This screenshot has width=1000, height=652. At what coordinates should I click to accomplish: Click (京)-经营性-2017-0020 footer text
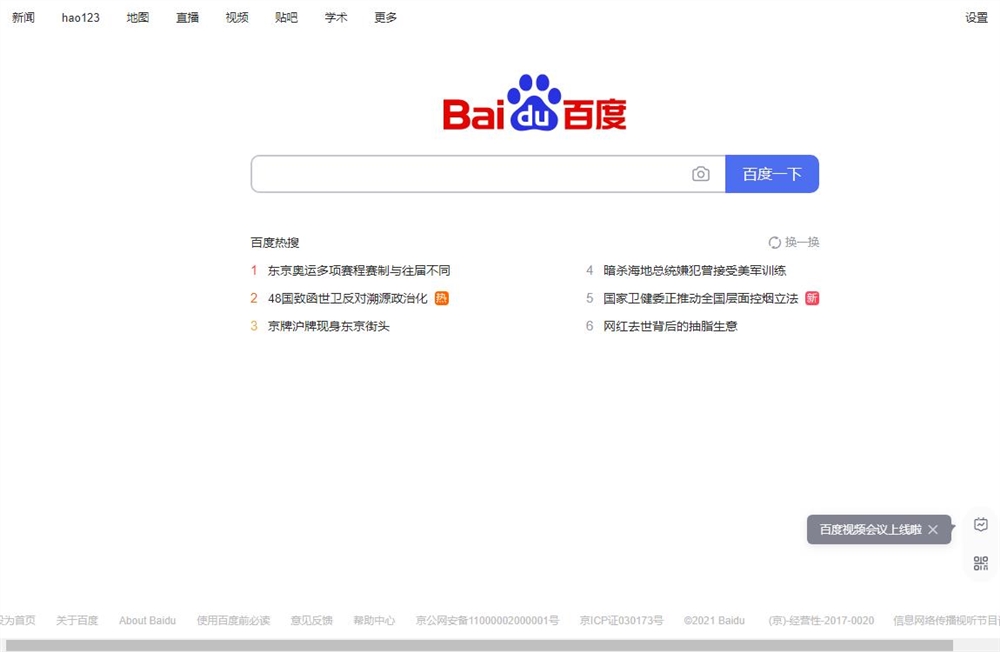pos(821,620)
